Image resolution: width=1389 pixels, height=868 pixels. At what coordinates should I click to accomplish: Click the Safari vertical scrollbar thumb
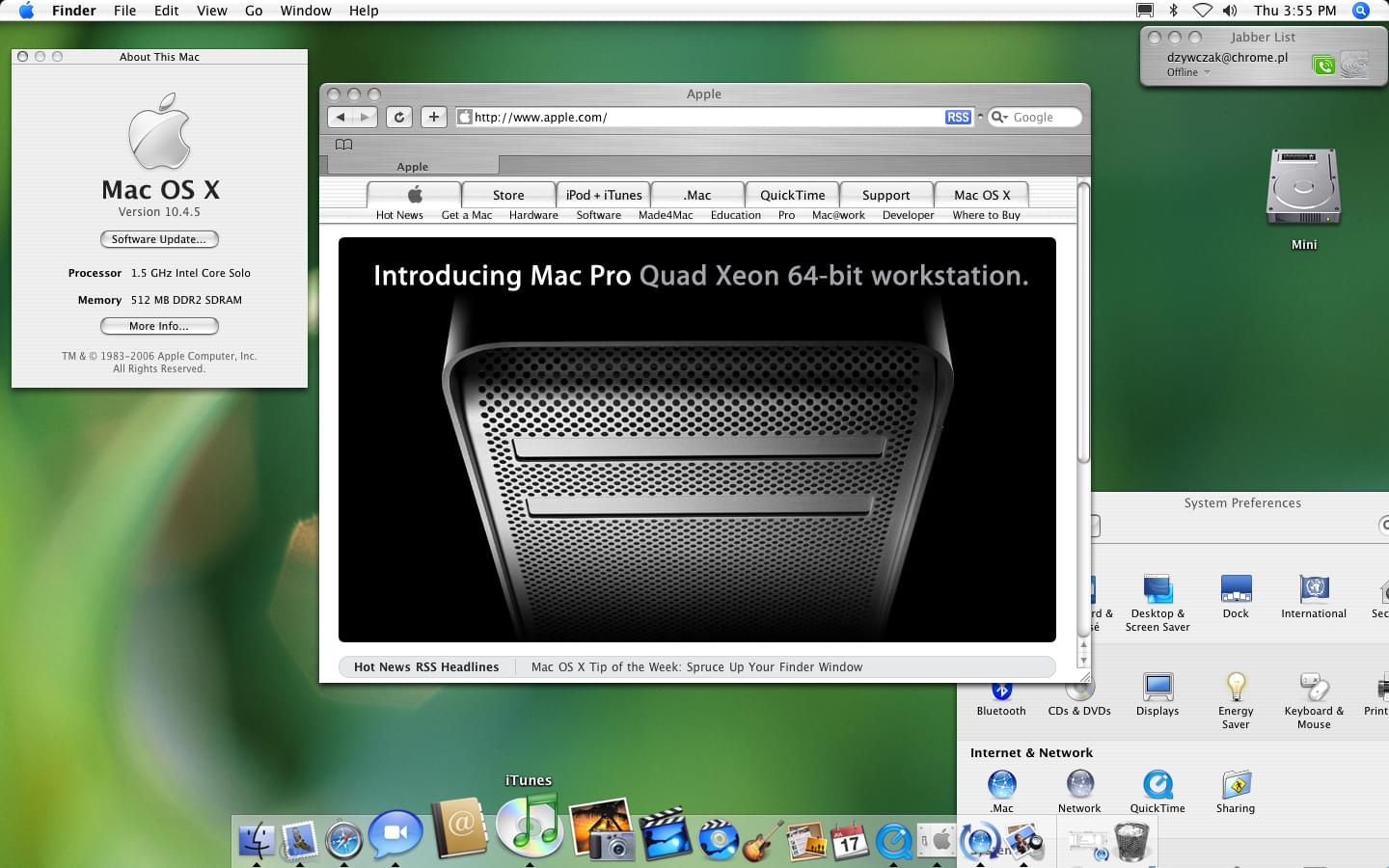pyautogui.click(x=1083, y=324)
